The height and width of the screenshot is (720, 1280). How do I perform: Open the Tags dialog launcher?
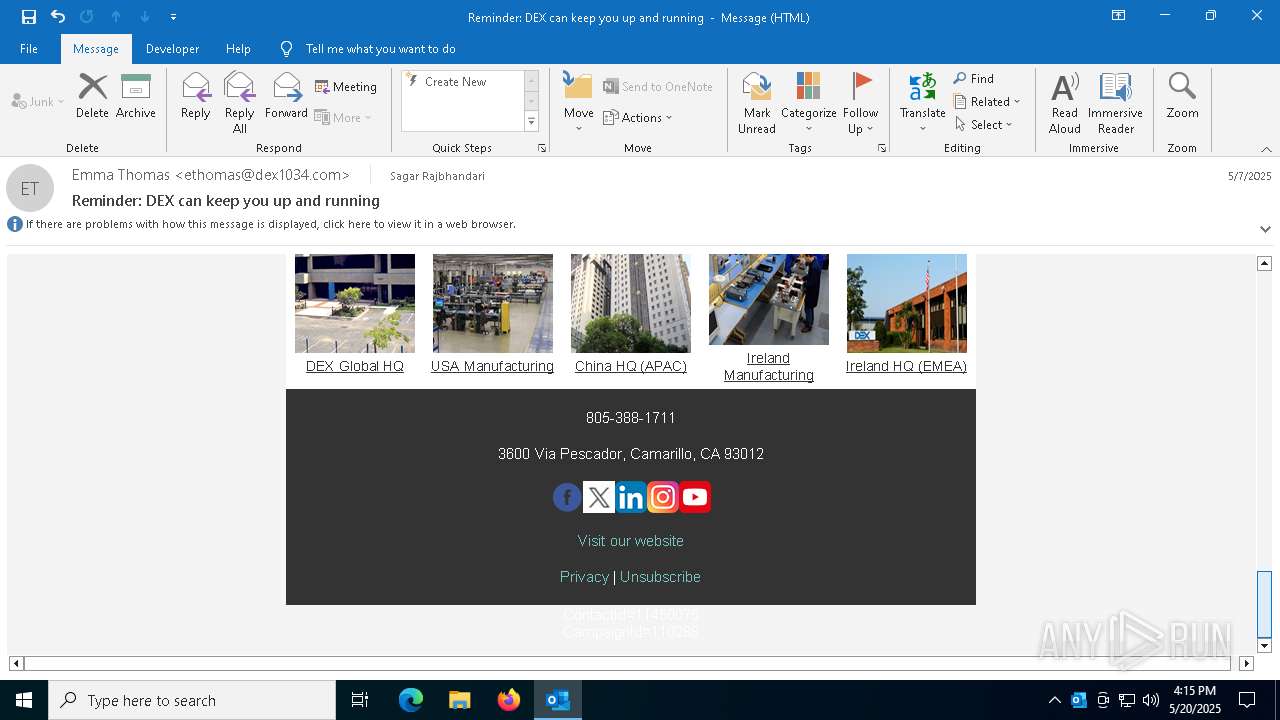click(882, 148)
